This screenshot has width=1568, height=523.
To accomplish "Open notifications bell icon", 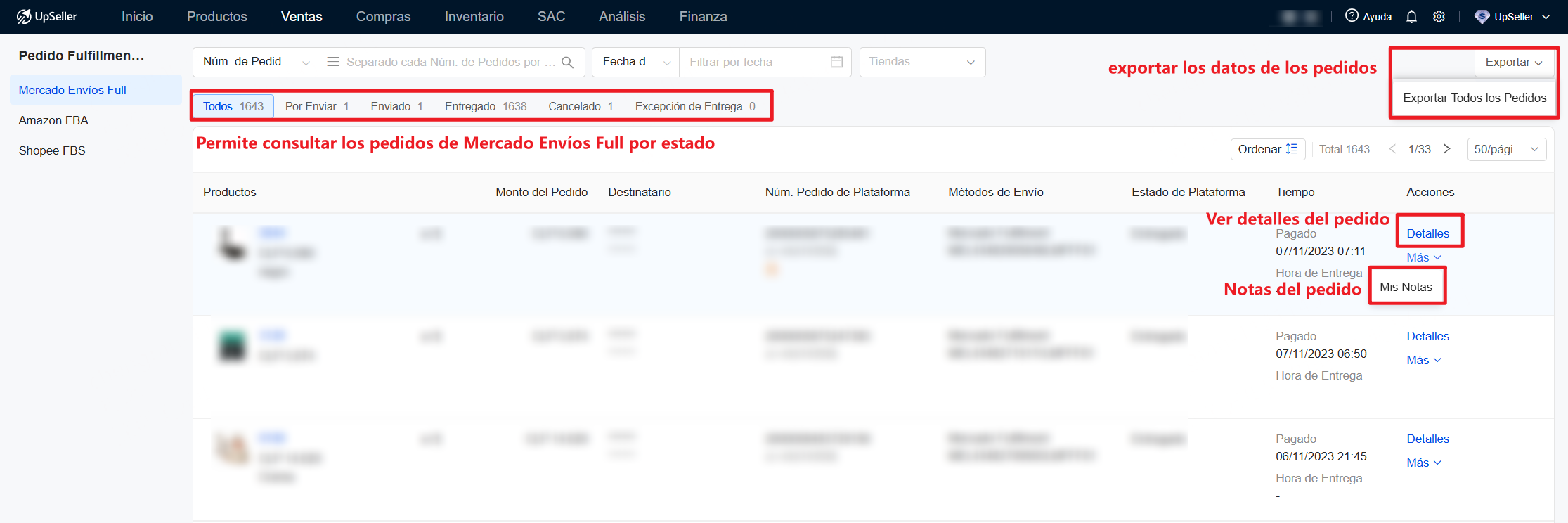I will pyautogui.click(x=1411, y=16).
